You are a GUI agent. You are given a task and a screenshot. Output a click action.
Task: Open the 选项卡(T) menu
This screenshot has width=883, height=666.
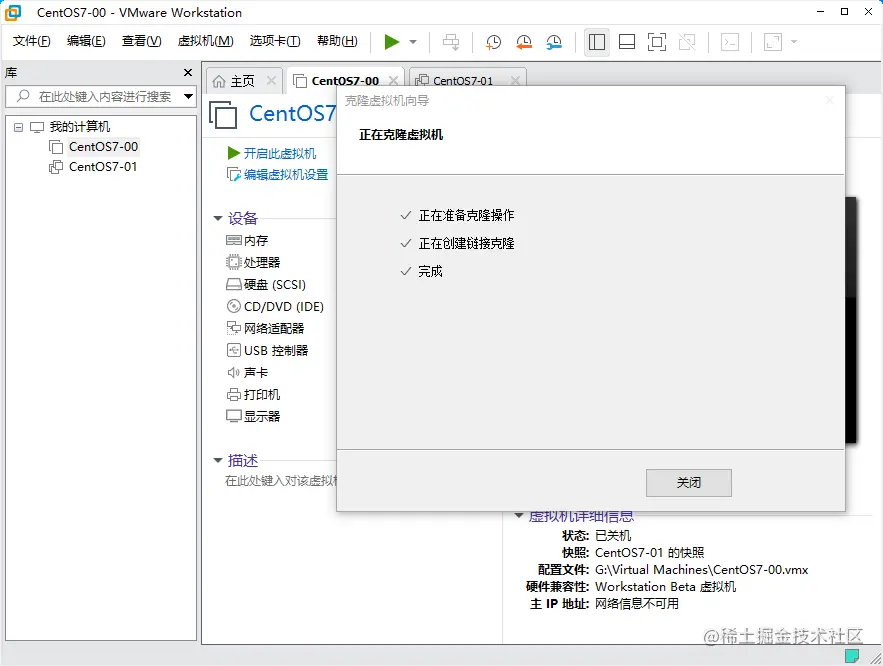click(x=275, y=41)
